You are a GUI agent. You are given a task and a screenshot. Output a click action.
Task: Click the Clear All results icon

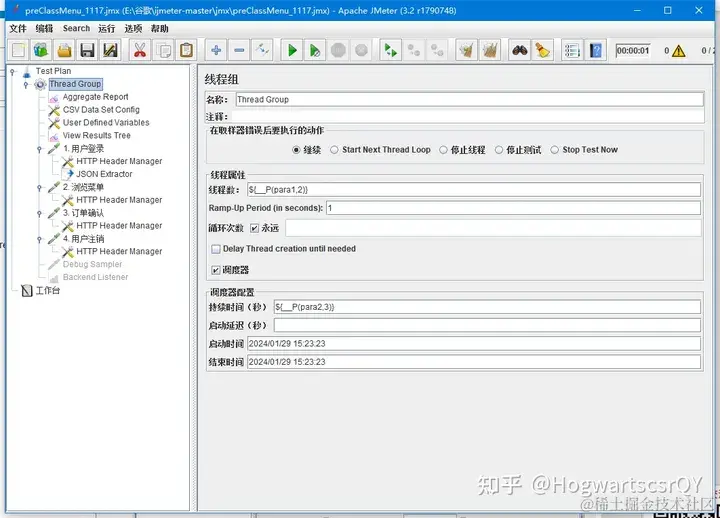point(490,50)
